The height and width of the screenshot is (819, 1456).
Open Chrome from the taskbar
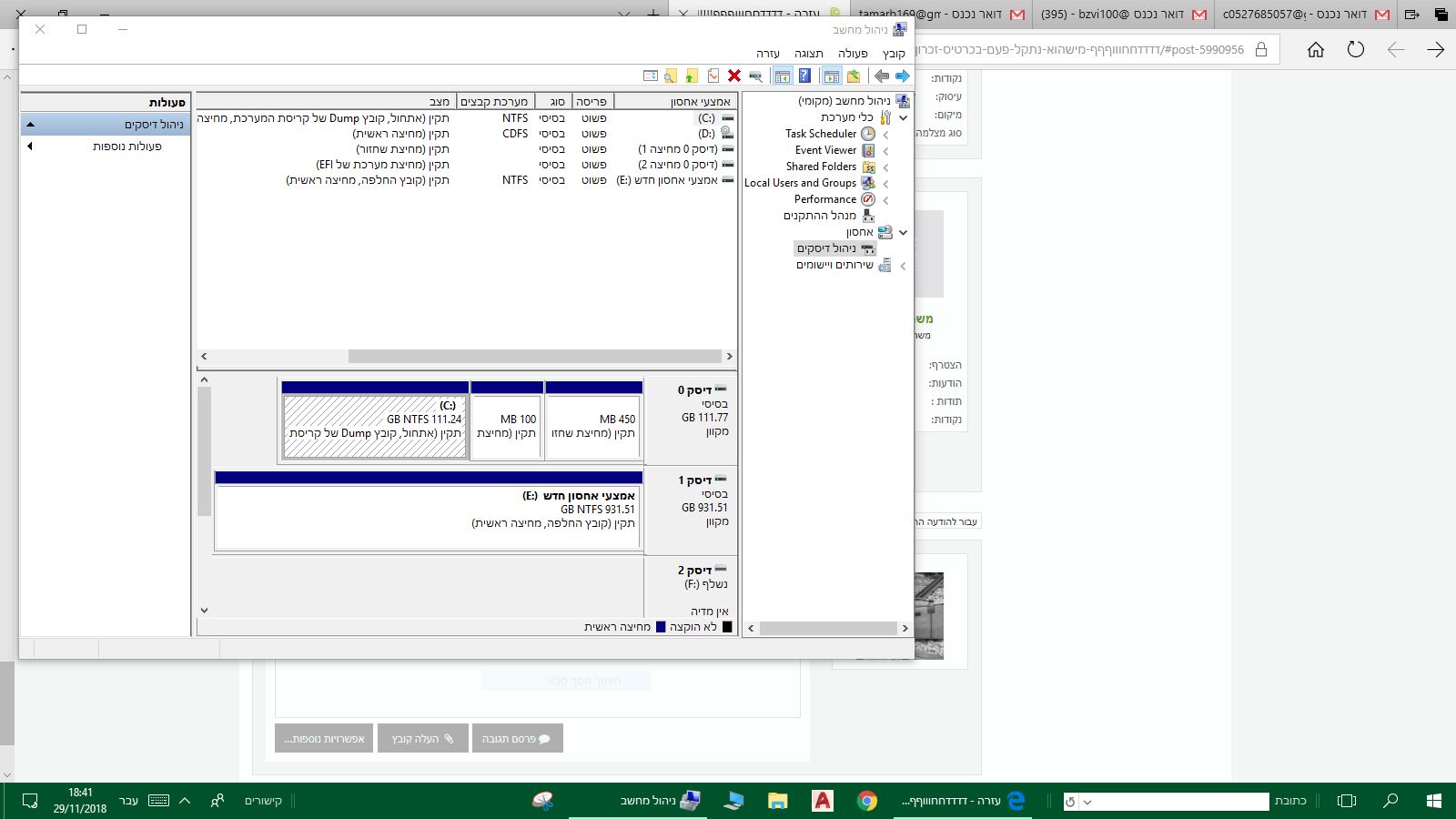(x=867, y=801)
